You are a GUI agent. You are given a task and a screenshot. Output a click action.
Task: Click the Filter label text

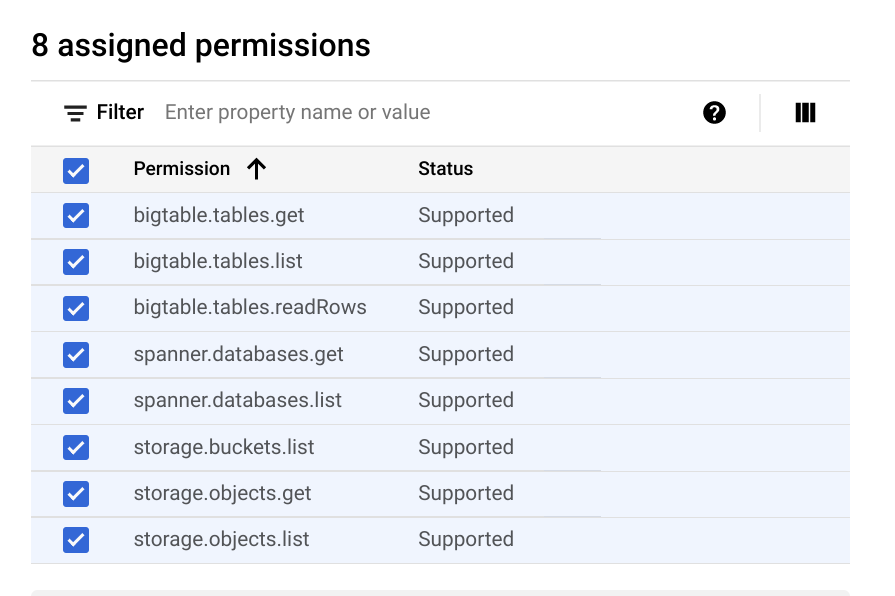[120, 113]
